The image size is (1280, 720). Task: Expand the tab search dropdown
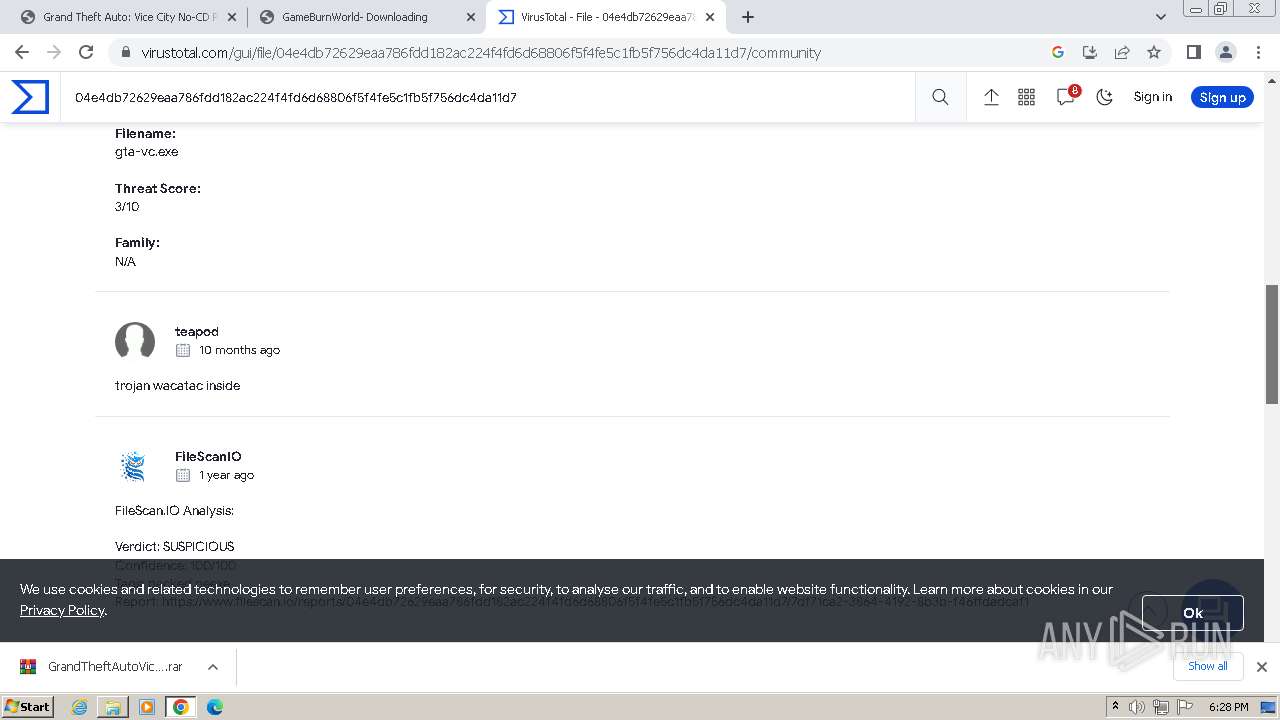1161,17
